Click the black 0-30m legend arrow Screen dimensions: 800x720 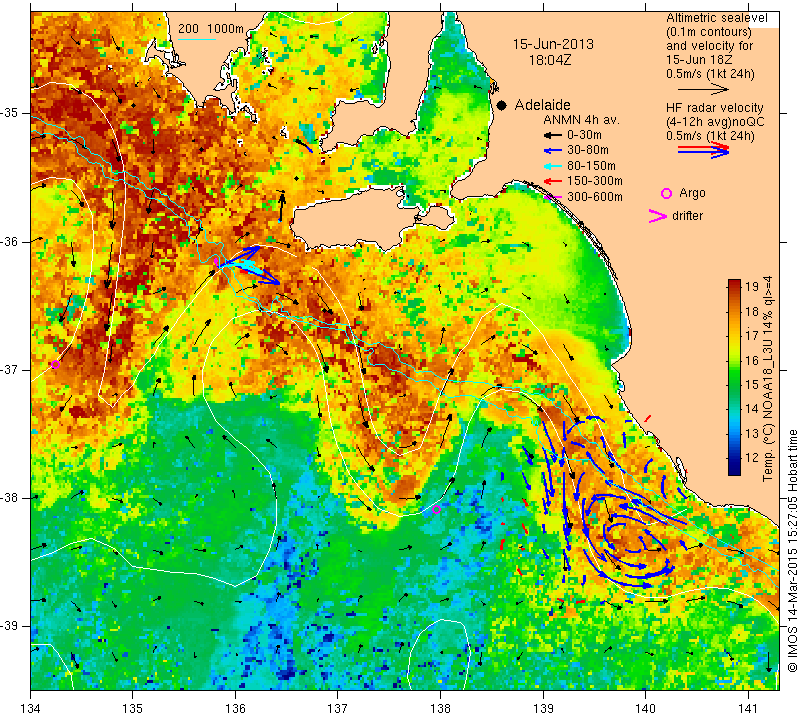(552, 136)
